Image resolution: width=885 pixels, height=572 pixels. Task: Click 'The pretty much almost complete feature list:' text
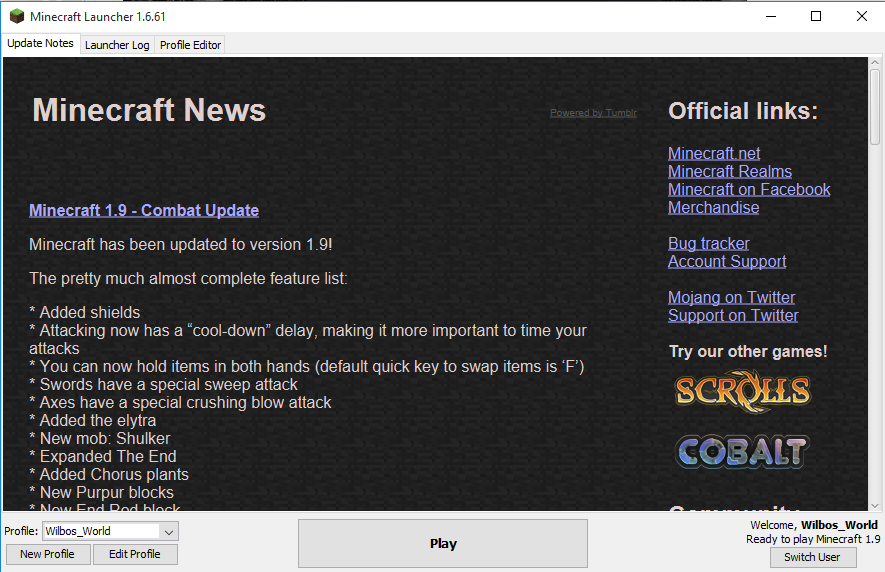pyautogui.click(x=188, y=278)
